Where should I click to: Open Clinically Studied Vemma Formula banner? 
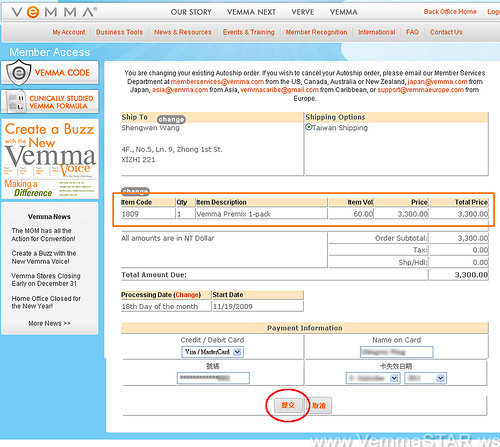pos(50,102)
